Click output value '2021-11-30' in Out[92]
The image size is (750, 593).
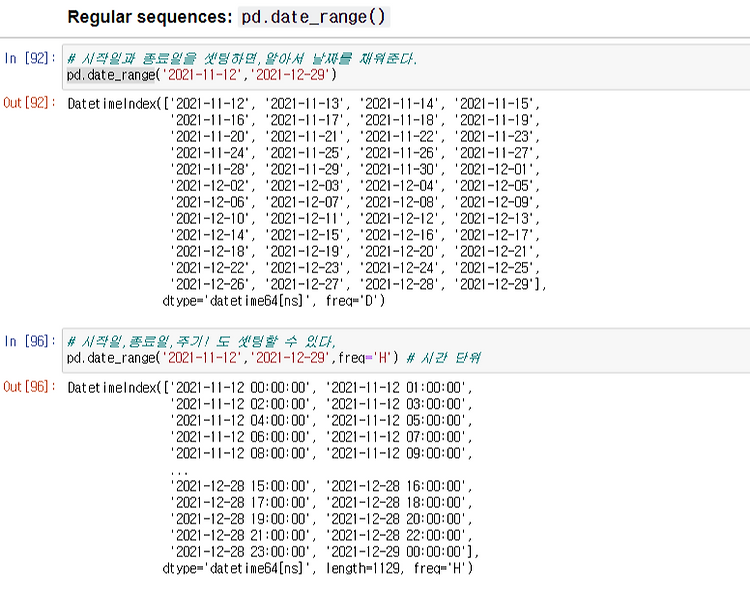coord(400,169)
